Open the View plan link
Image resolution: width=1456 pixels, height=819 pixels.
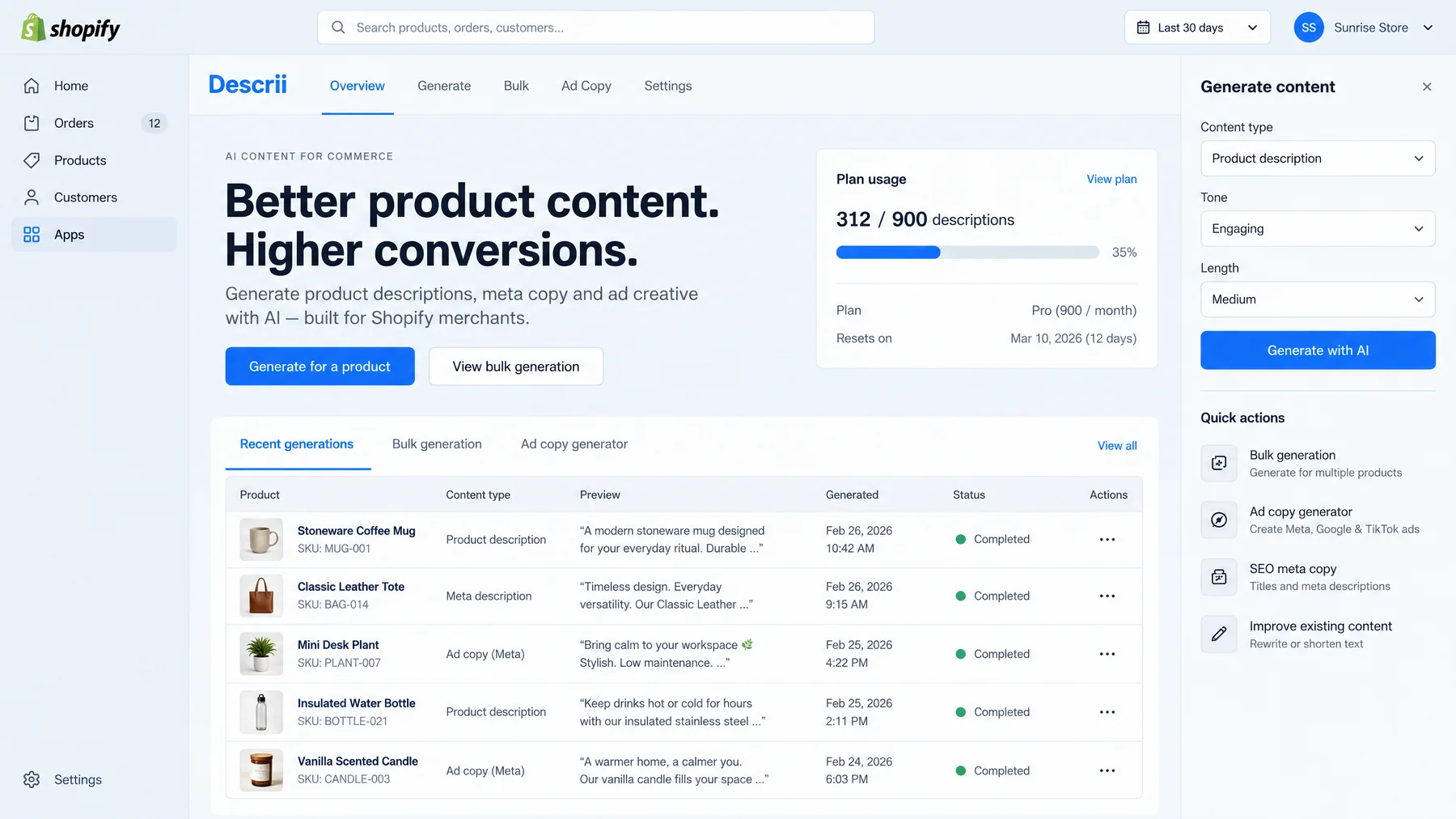[1111, 179]
